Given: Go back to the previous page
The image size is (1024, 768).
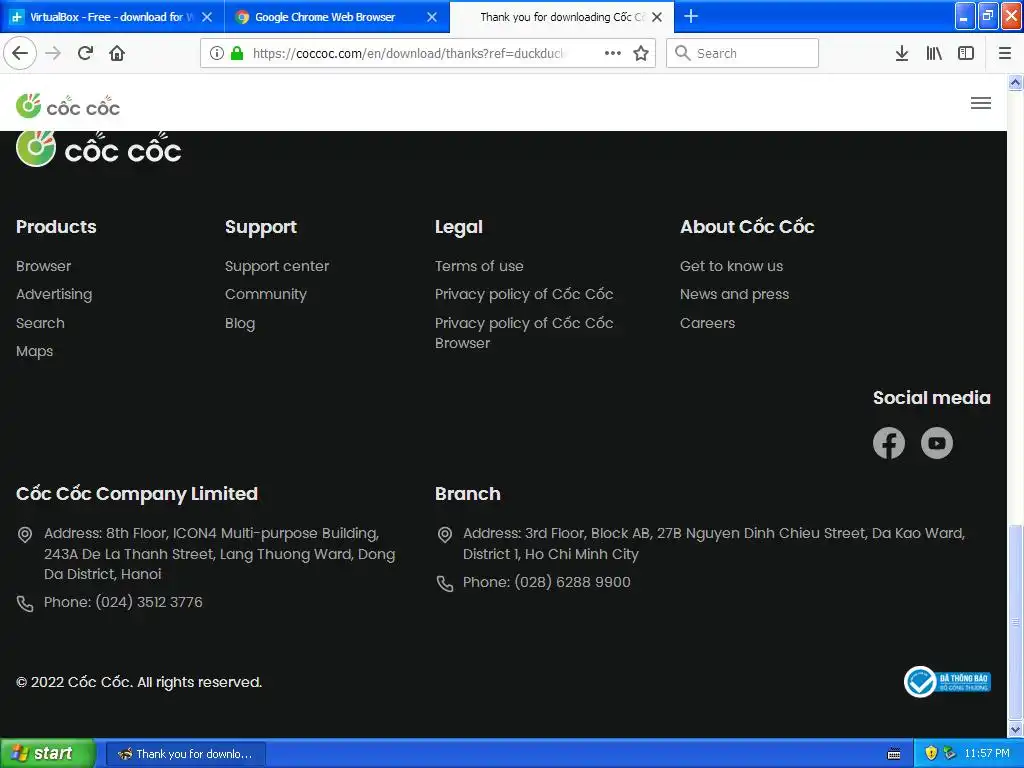Looking at the screenshot, I should [20, 53].
